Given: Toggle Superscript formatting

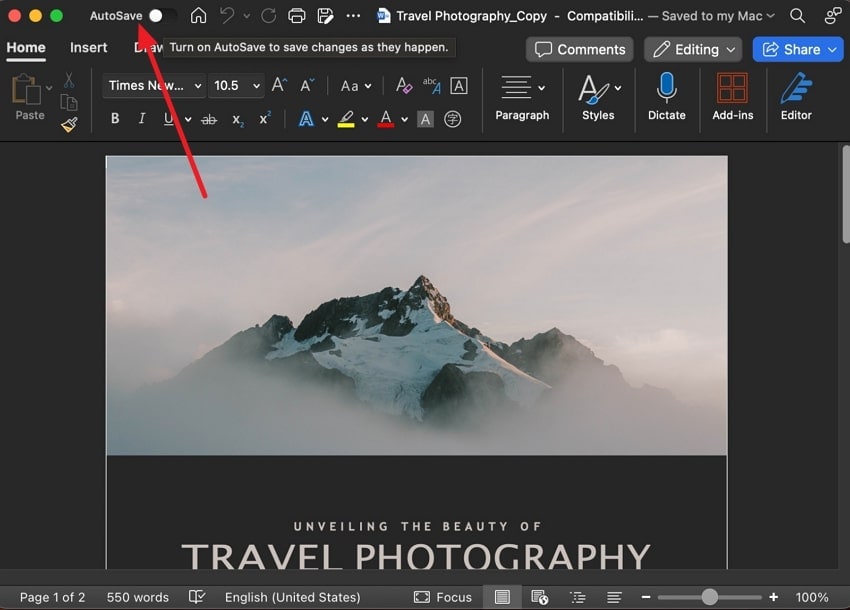Looking at the screenshot, I should pyautogui.click(x=265, y=118).
